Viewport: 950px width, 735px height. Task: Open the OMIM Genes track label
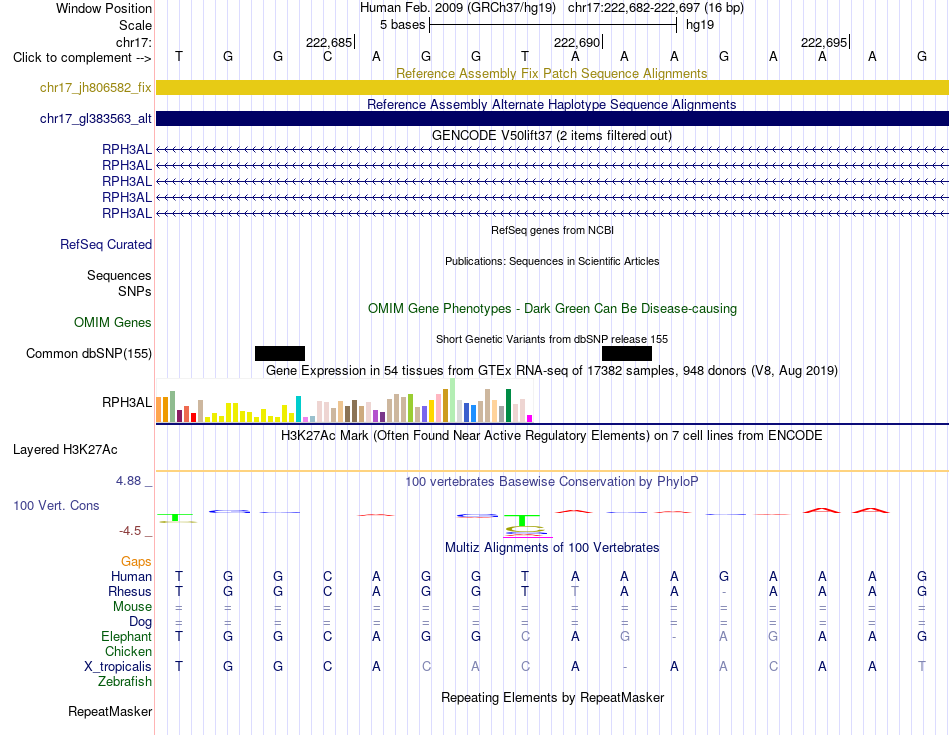tap(112, 322)
